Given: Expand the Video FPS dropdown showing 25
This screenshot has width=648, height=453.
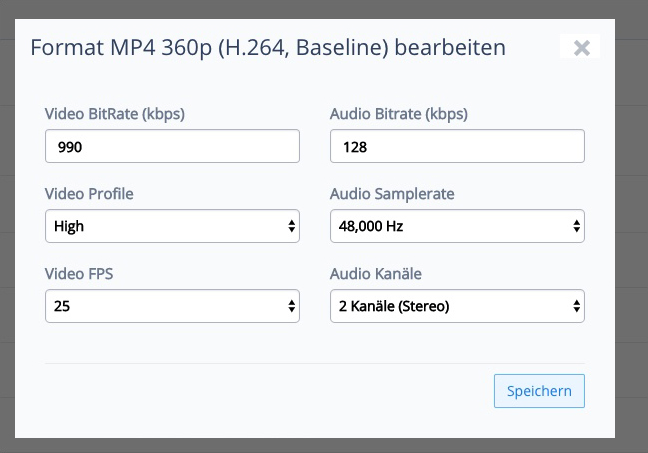Looking at the screenshot, I should tap(172, 306).
